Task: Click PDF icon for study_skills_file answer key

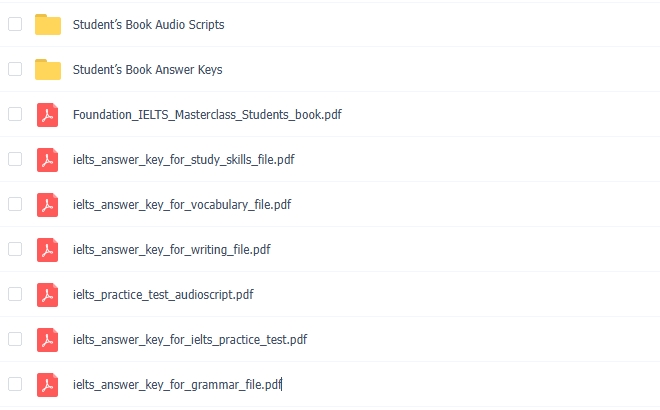Action: coord(47,160)
